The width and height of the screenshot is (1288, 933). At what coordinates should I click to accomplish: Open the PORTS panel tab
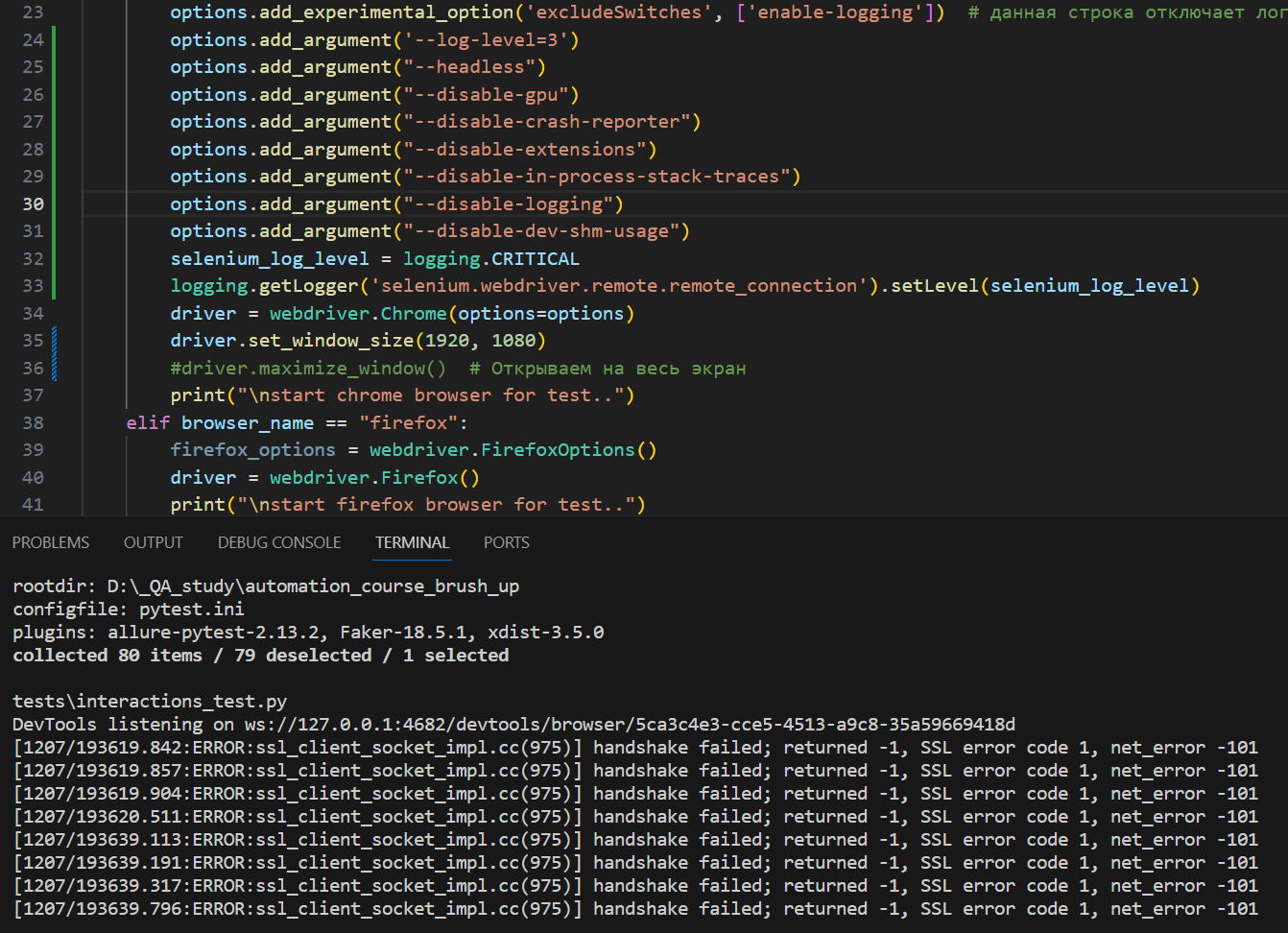click(x=507, y=542)
